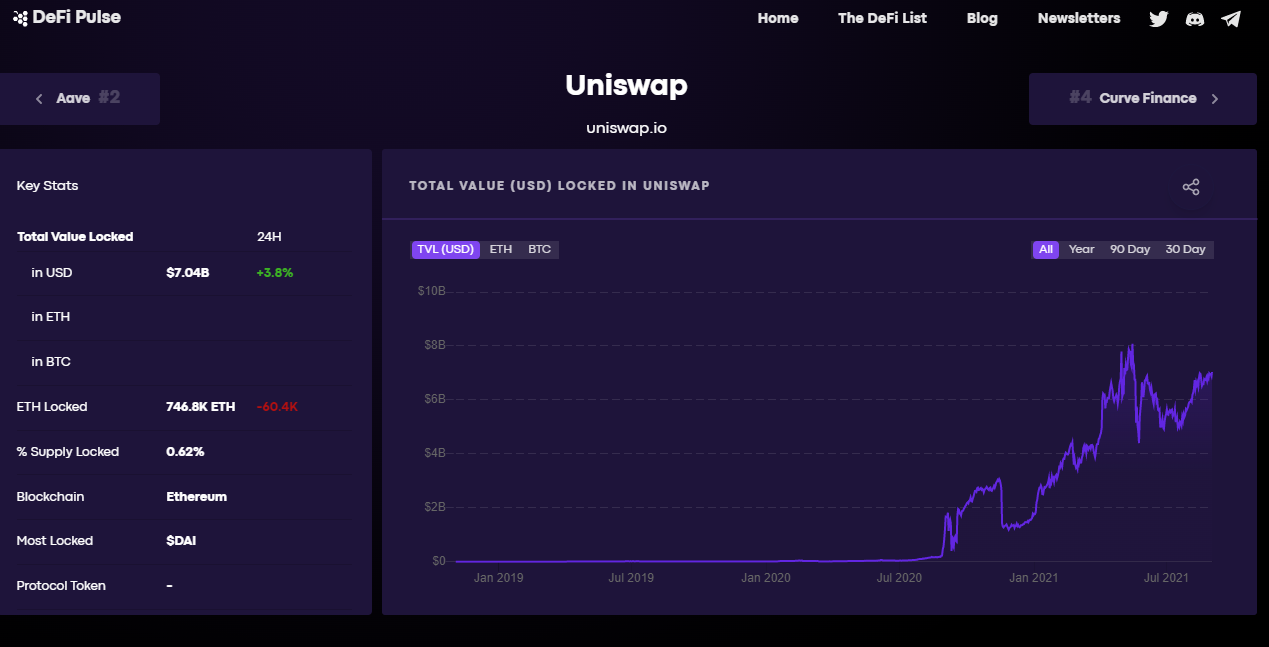Show the 90 Day time range
Viewport: 1269px width, 647px height.
(1130, 249)
